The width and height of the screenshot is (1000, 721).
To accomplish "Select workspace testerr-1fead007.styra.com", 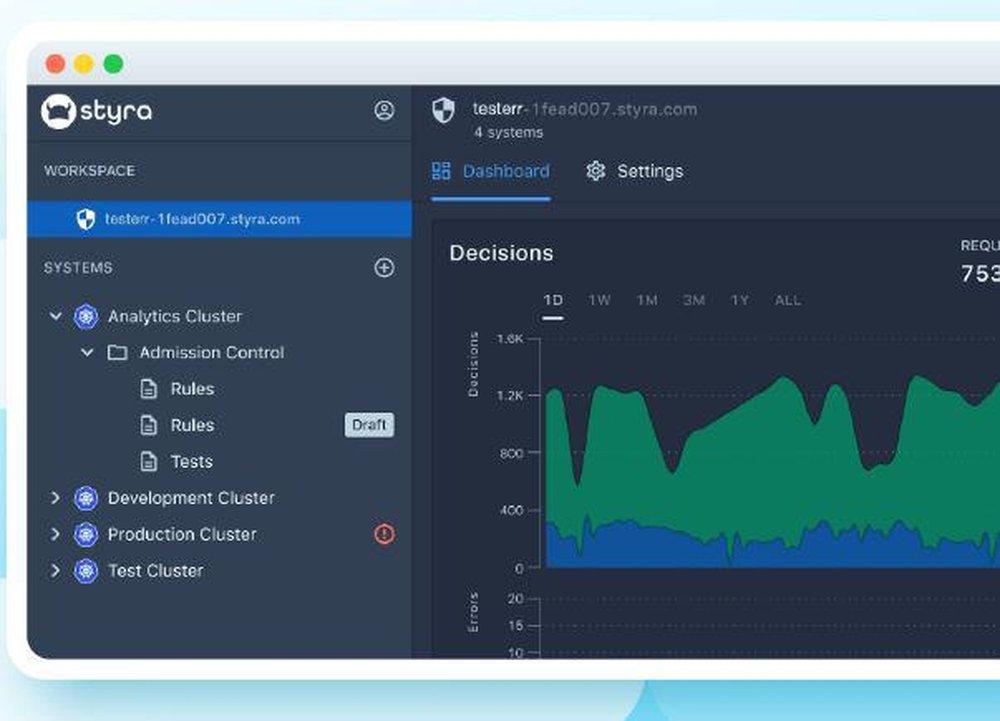I will 219,219.
